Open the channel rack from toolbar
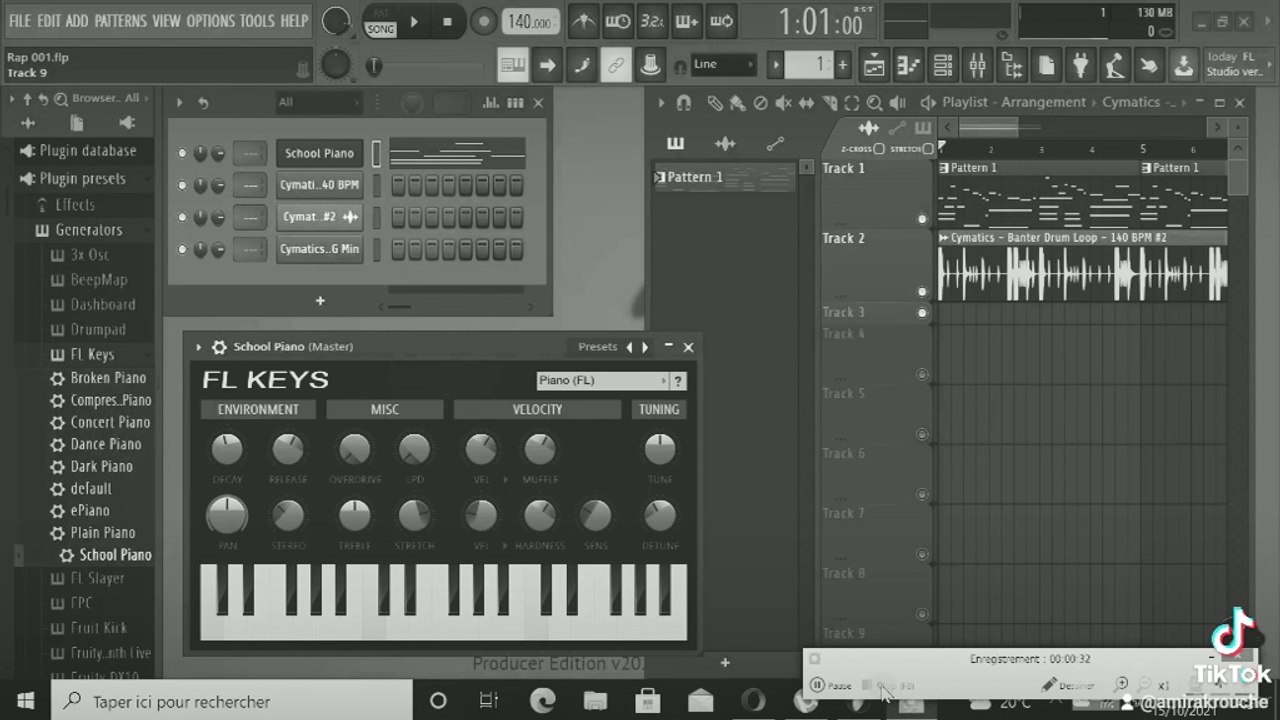This screenshot has height=720, width=1280. pos(943,66)
